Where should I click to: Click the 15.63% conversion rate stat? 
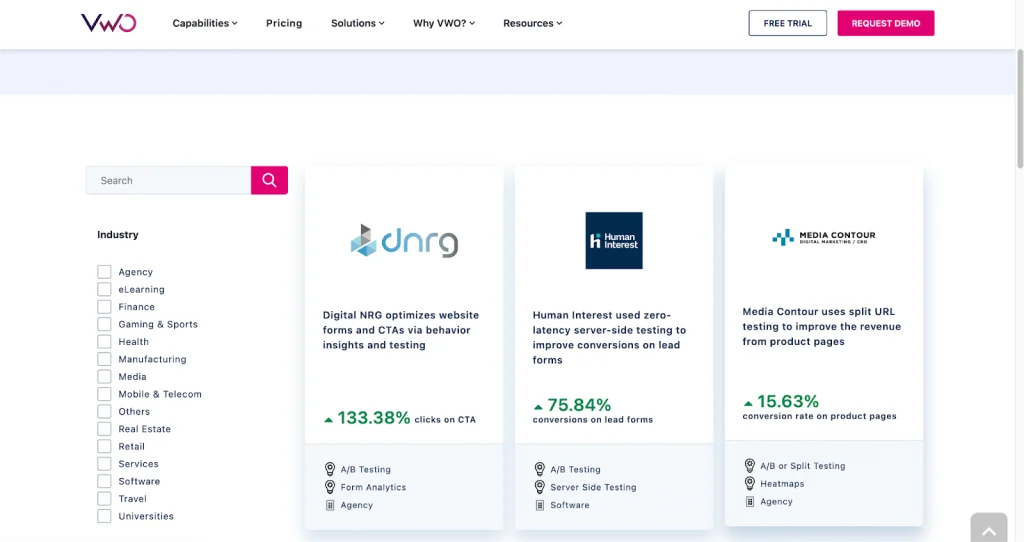point(819,407)
